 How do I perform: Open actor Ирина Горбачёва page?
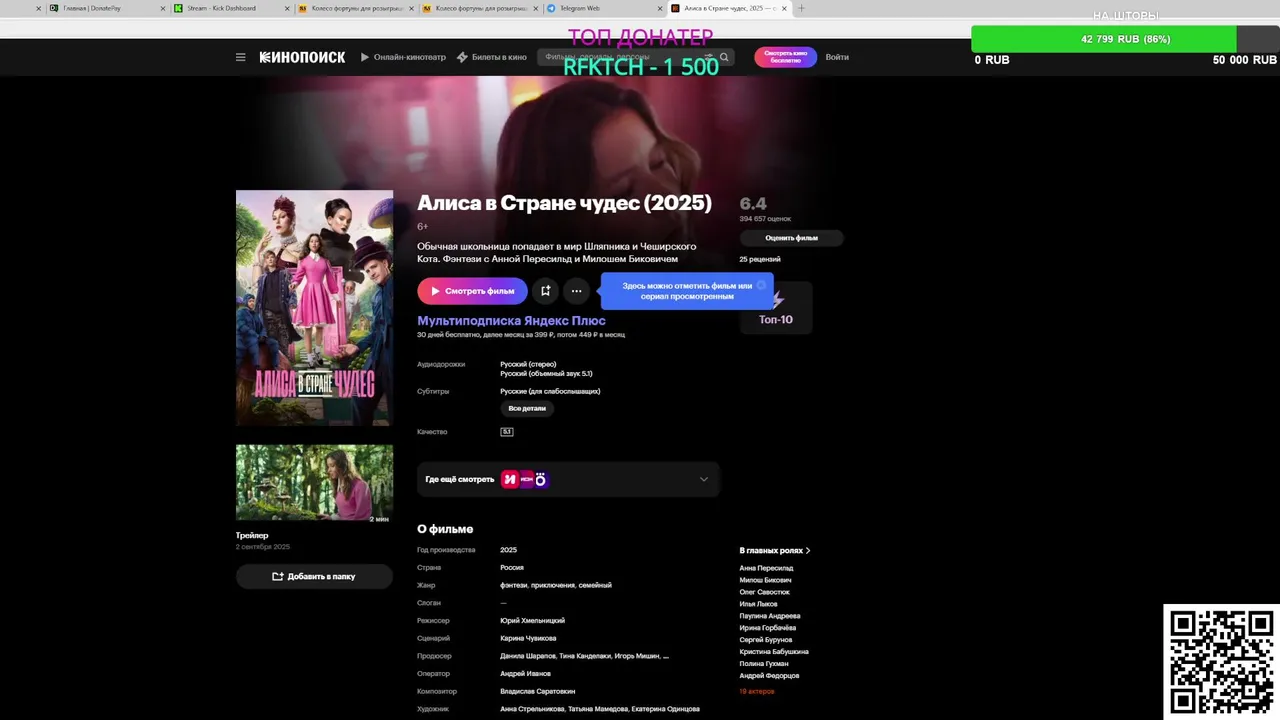click(768, 628)
